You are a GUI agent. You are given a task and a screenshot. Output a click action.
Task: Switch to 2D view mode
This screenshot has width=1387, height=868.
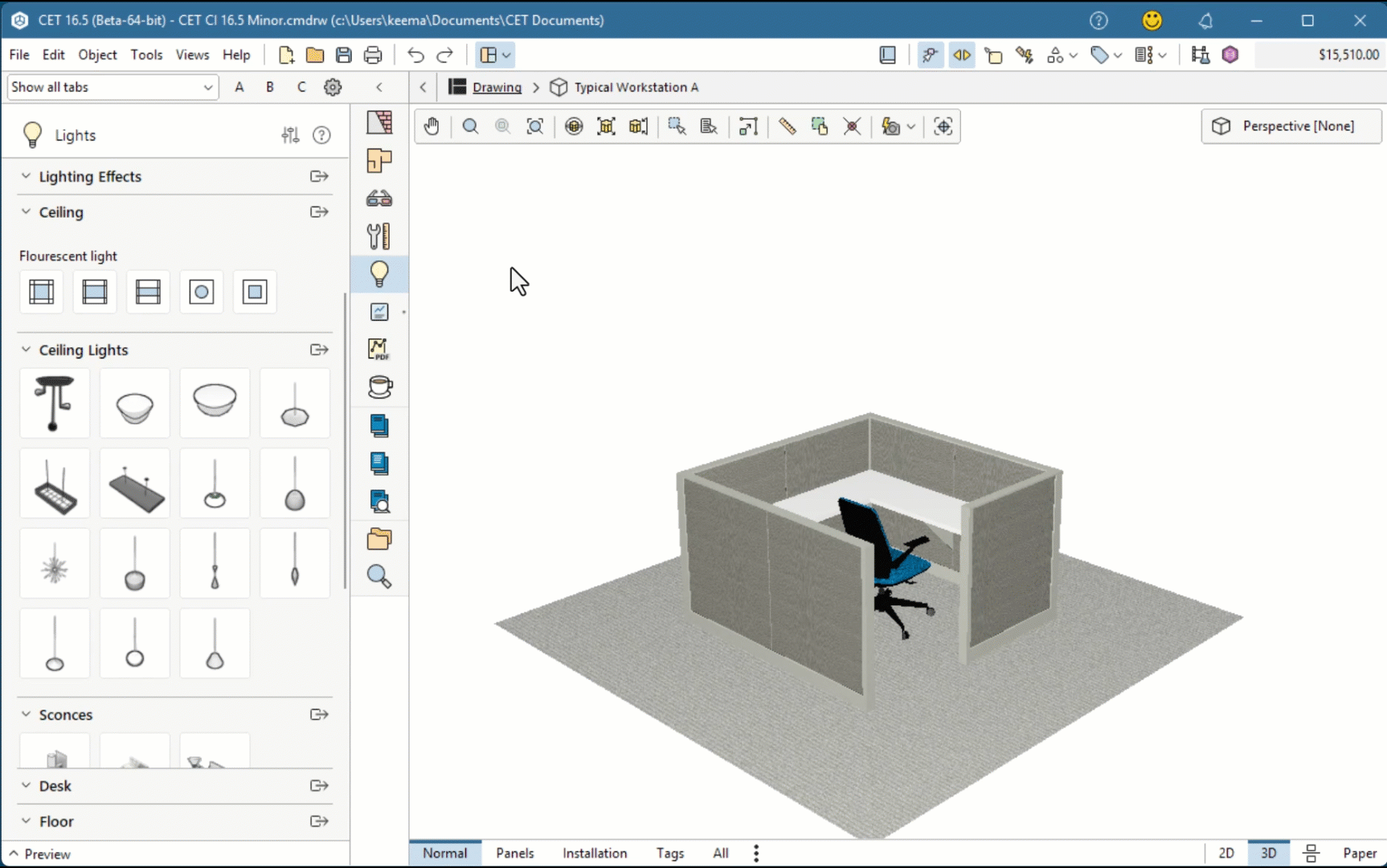coord(1226,853)
